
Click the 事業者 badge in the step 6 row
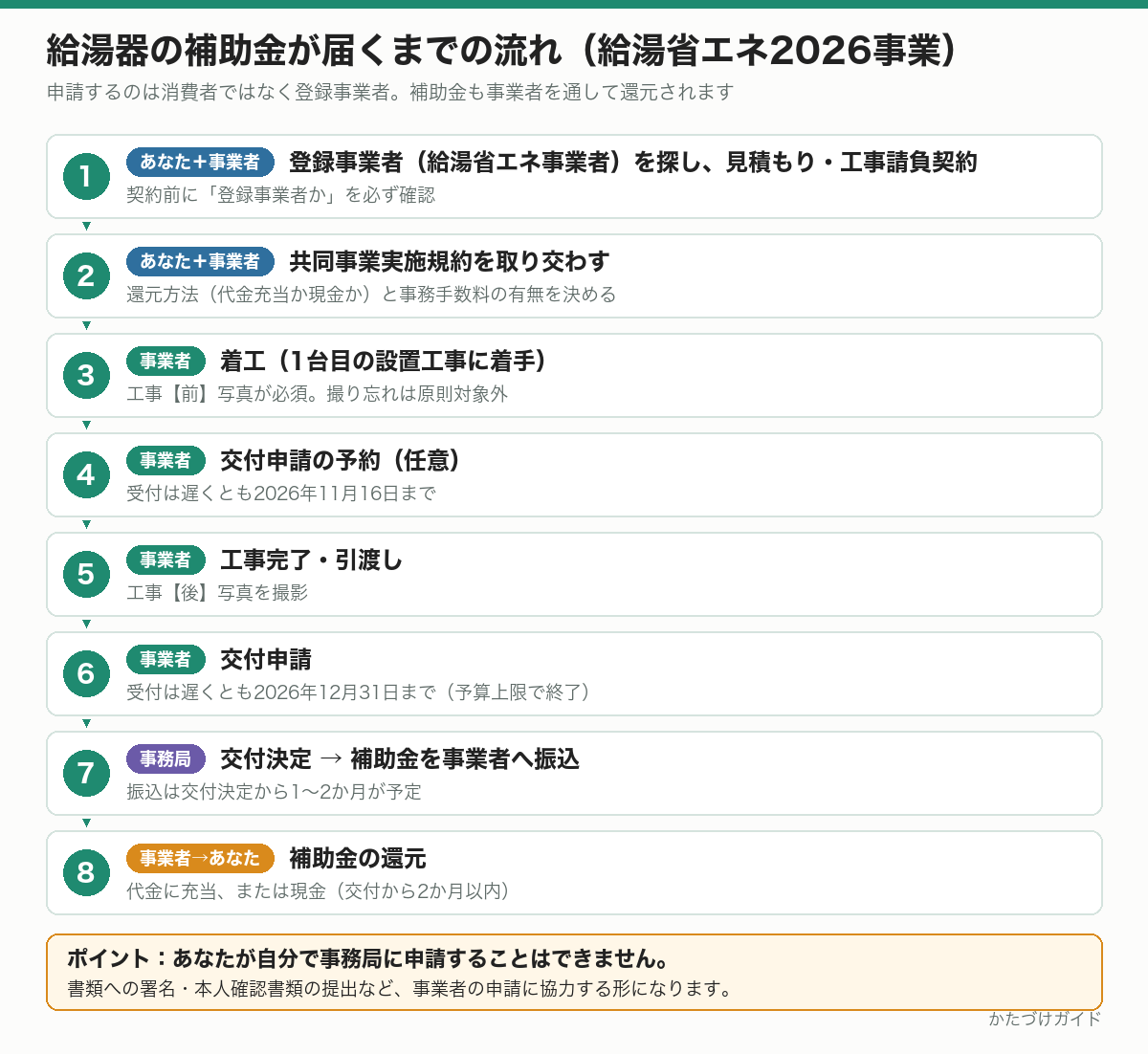(x=166, y=659)
